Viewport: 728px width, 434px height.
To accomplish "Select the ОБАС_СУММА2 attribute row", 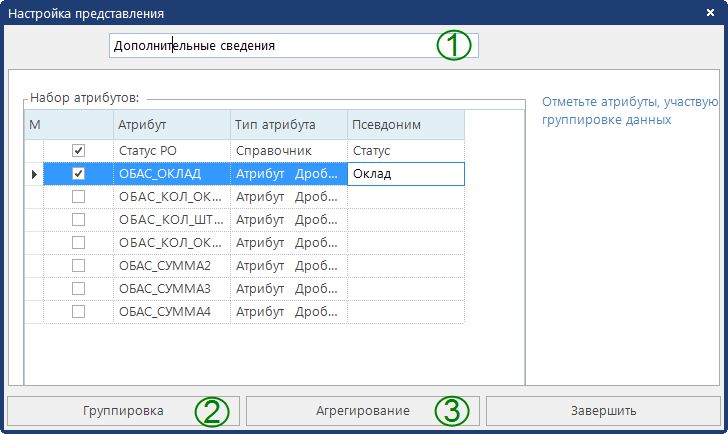I will [171, 266].
